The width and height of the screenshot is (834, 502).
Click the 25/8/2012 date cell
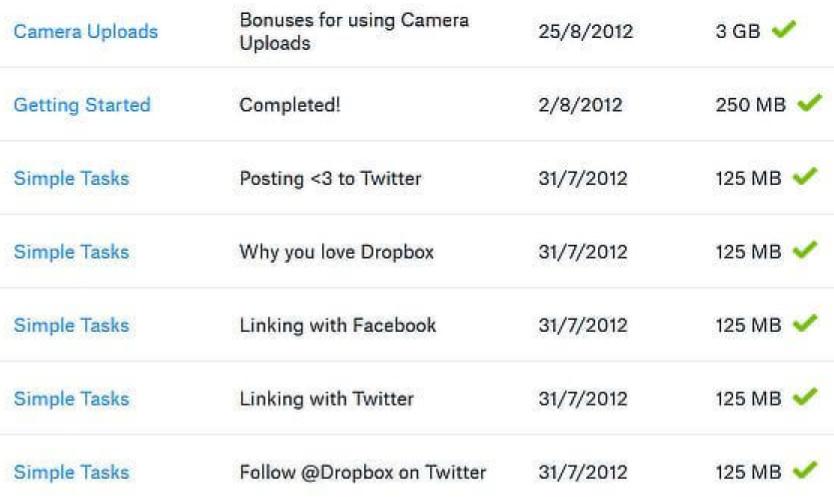click(586, 31)
